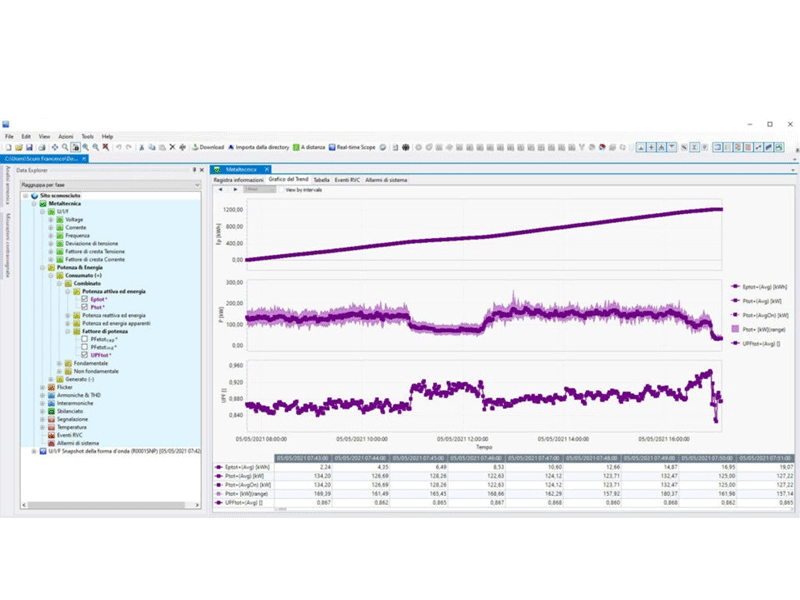
Task: Expand the Flicker tree node
Action: 41,387
